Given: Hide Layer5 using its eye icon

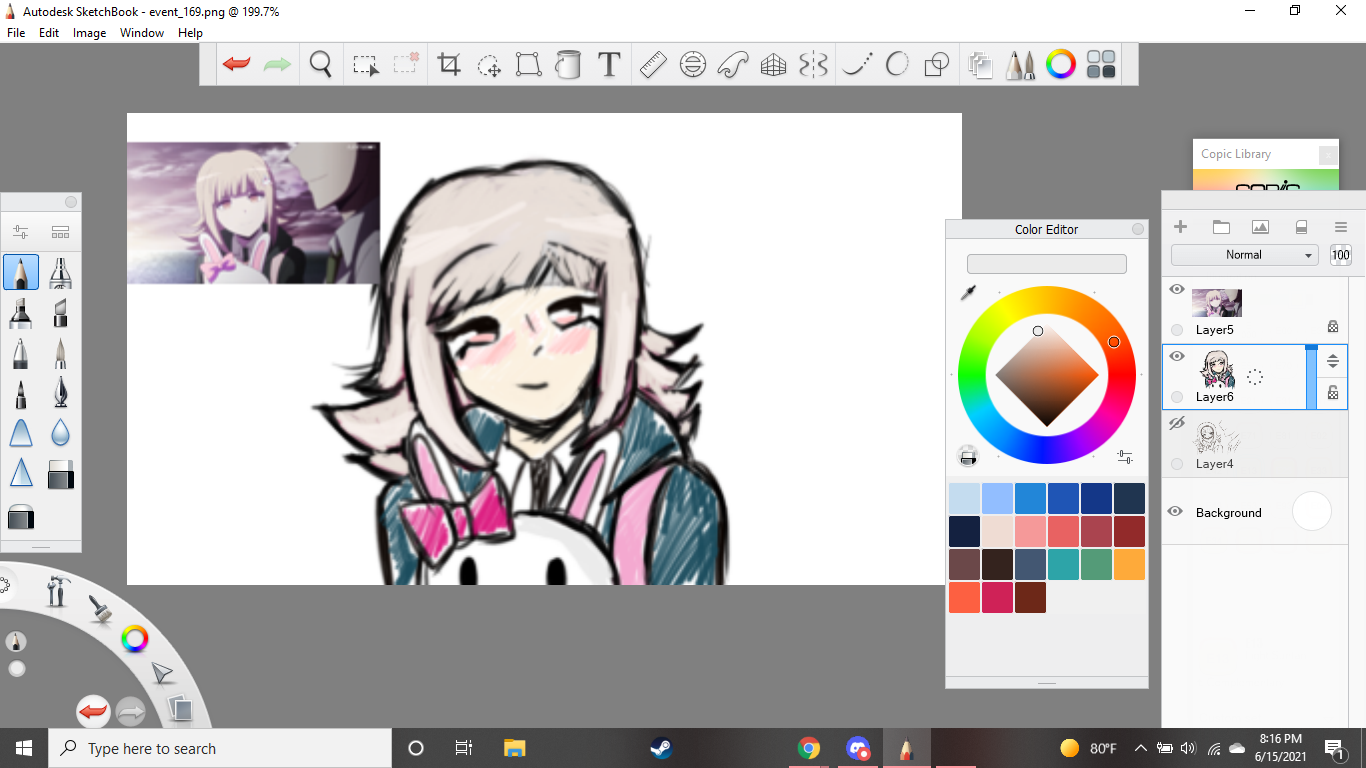Looking at the screenshot, I should pos(1177,290).
